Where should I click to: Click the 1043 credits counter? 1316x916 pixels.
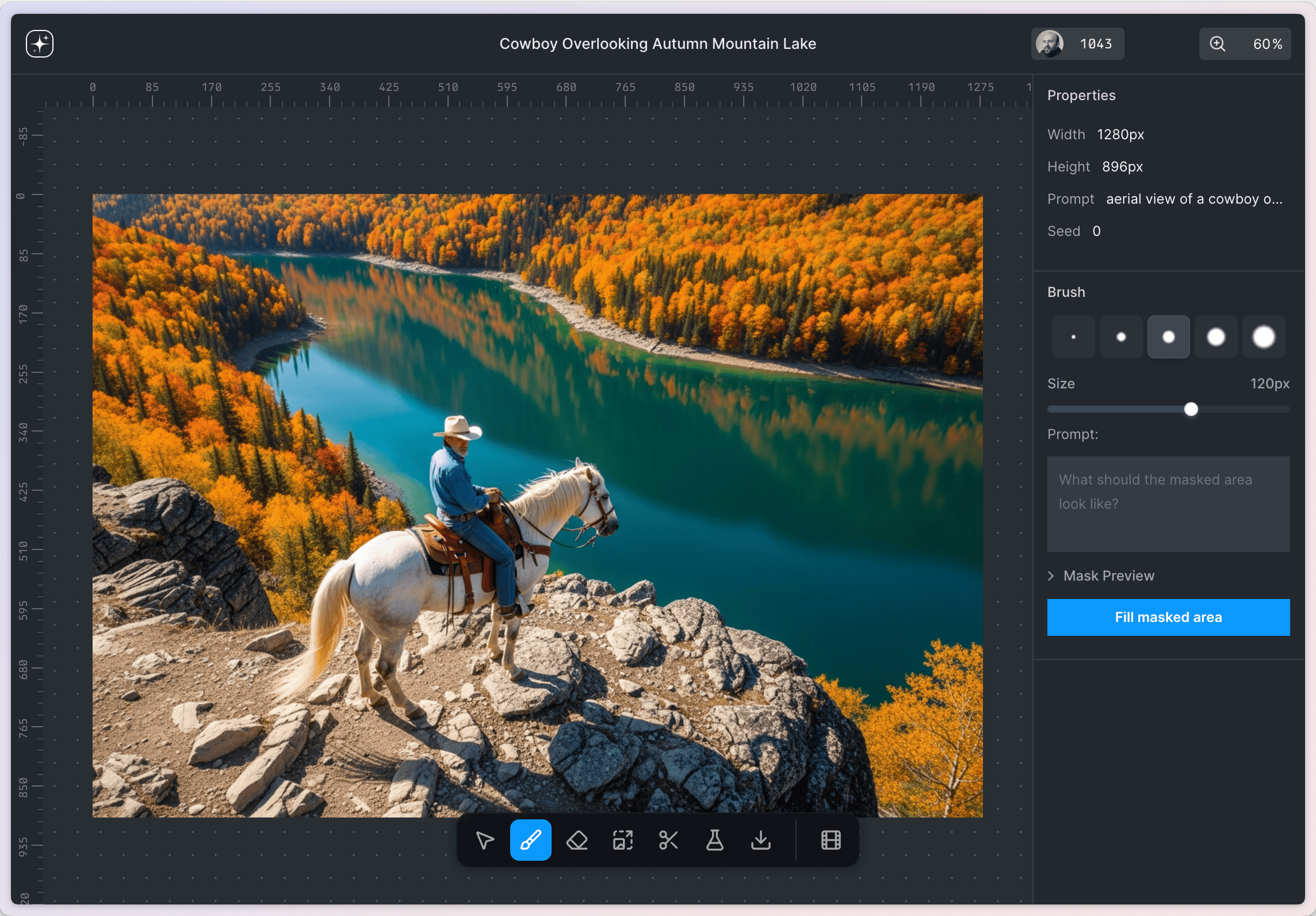1096,44
